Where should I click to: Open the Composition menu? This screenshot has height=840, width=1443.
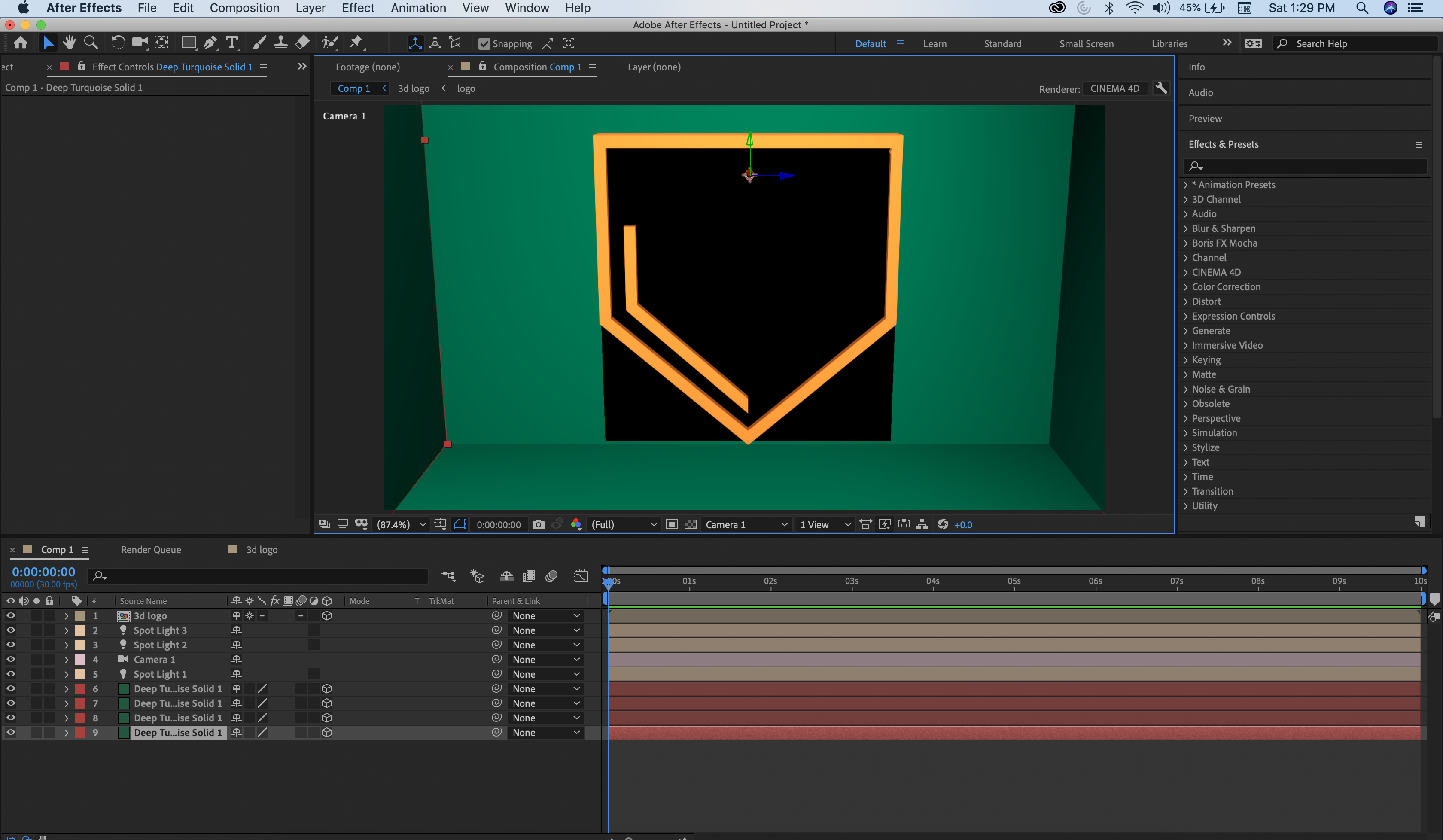coord(244,8)
